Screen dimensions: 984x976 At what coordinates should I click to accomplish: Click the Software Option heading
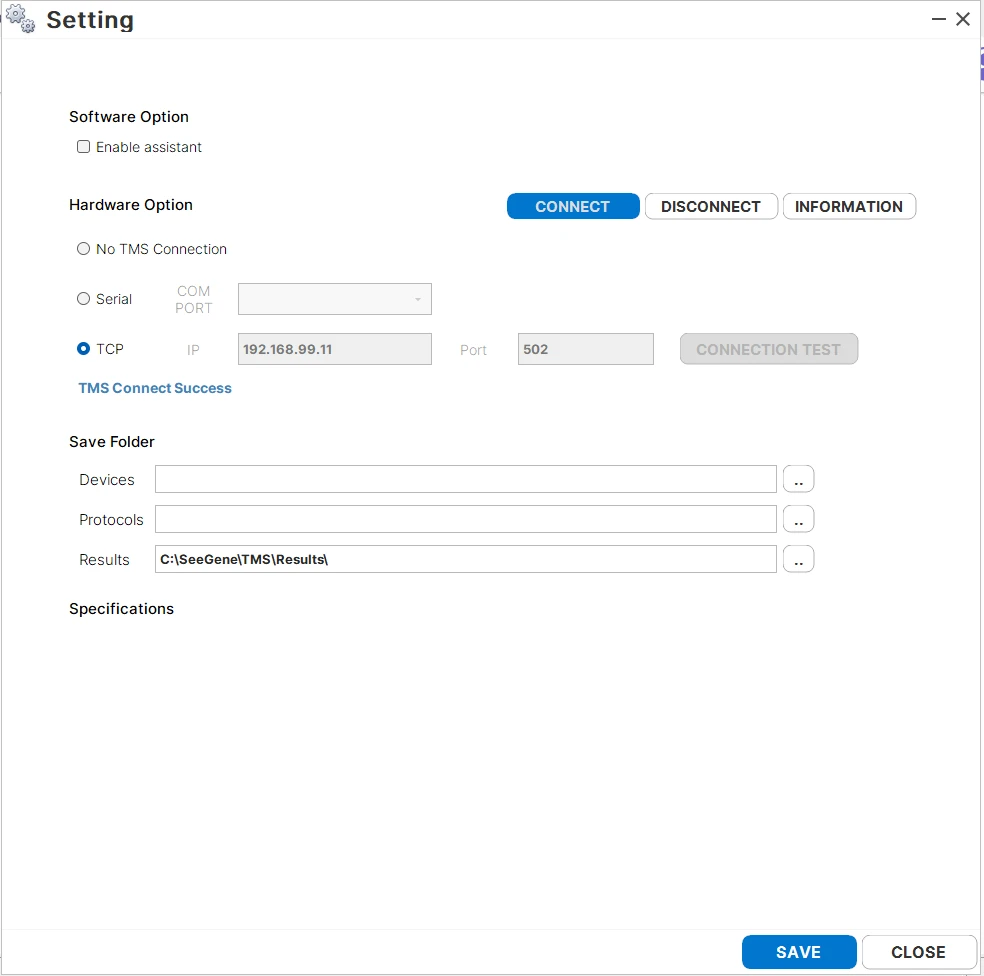[129, 117]
